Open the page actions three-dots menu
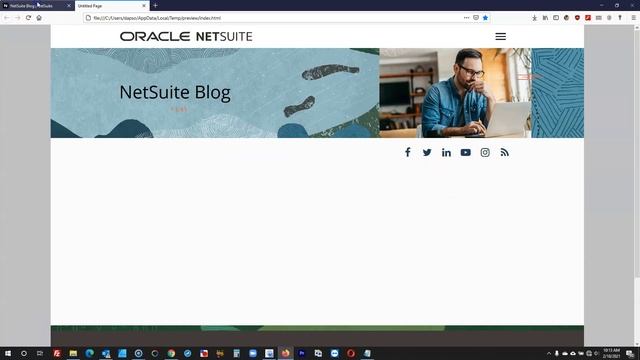Screen dimensions: 640x360 (466, 18)
